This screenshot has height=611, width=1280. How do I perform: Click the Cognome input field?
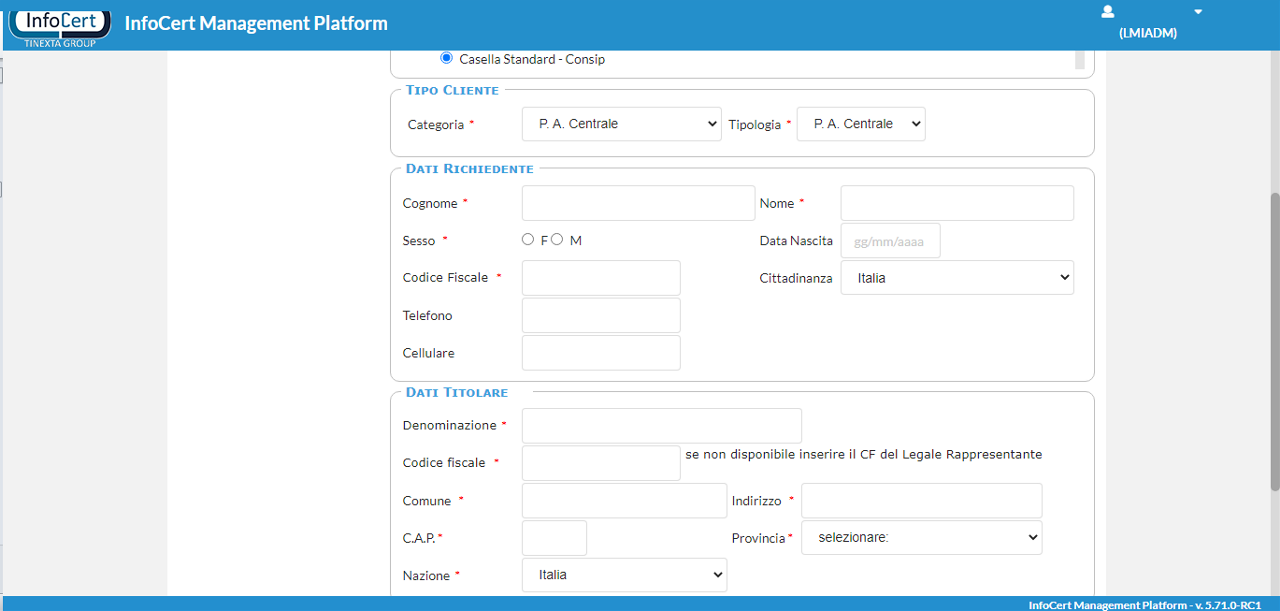[x=638, y=203]
